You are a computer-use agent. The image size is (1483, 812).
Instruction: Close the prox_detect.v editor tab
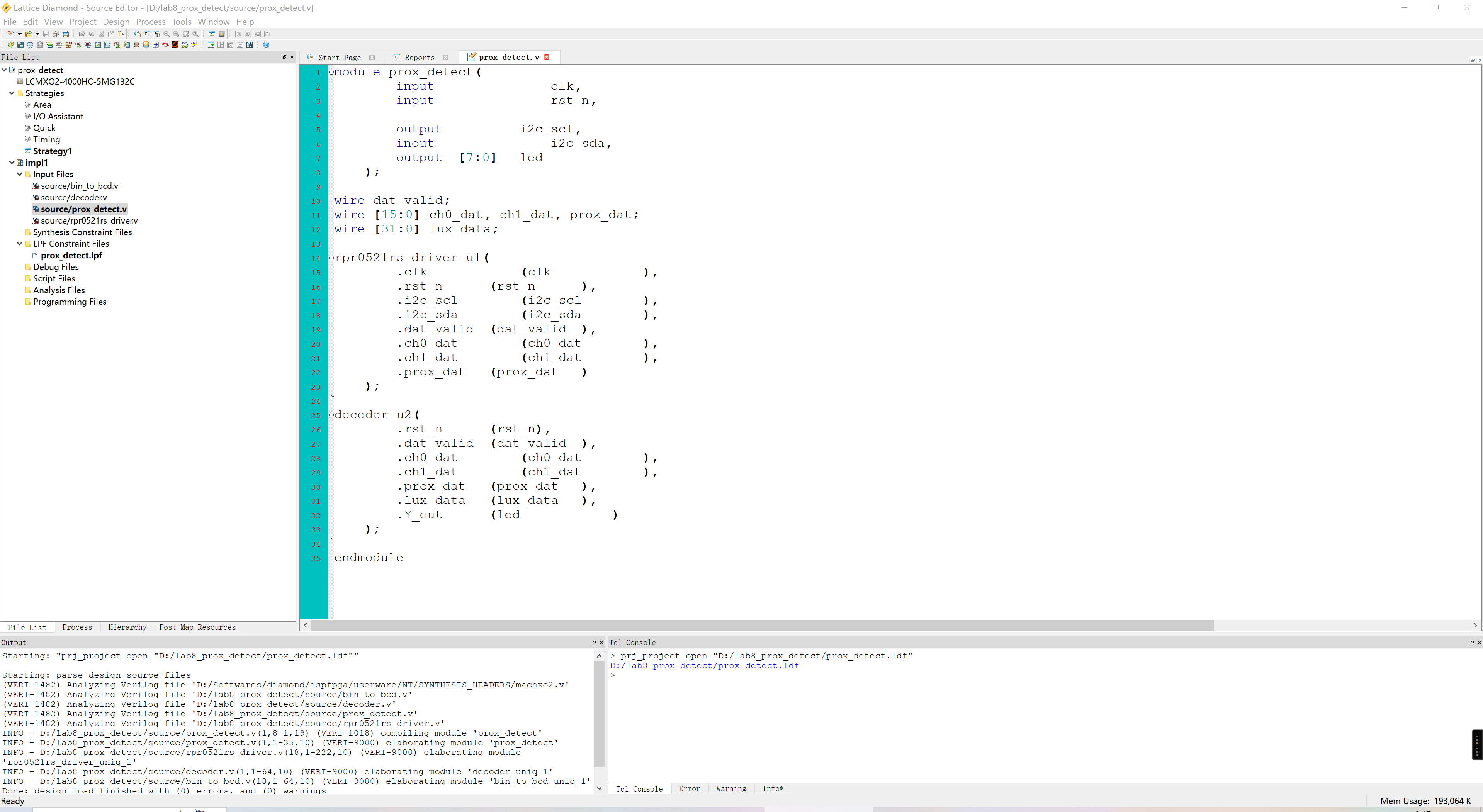coord(547,57)
